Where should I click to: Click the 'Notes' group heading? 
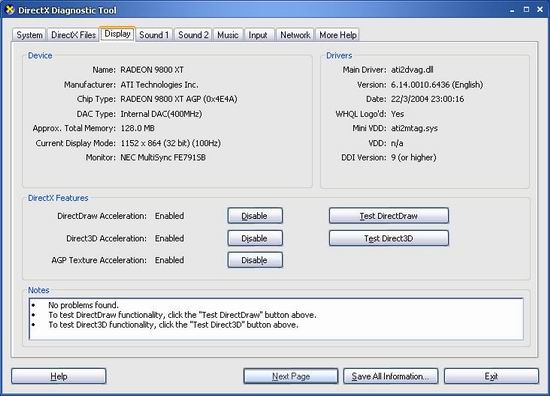pyautogui.click(x=39, y=290)
